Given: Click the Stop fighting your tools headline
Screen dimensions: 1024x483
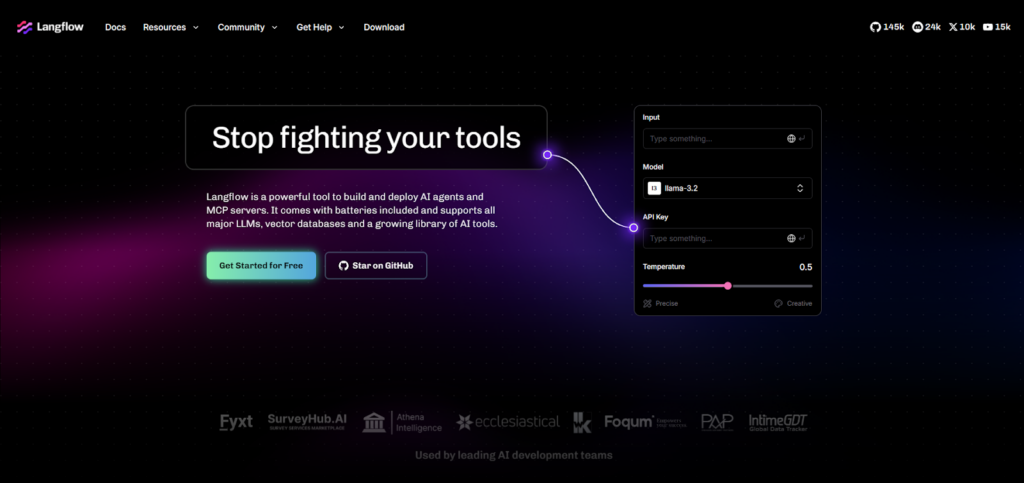Looking at the screenshot, I should coord(366,138).
